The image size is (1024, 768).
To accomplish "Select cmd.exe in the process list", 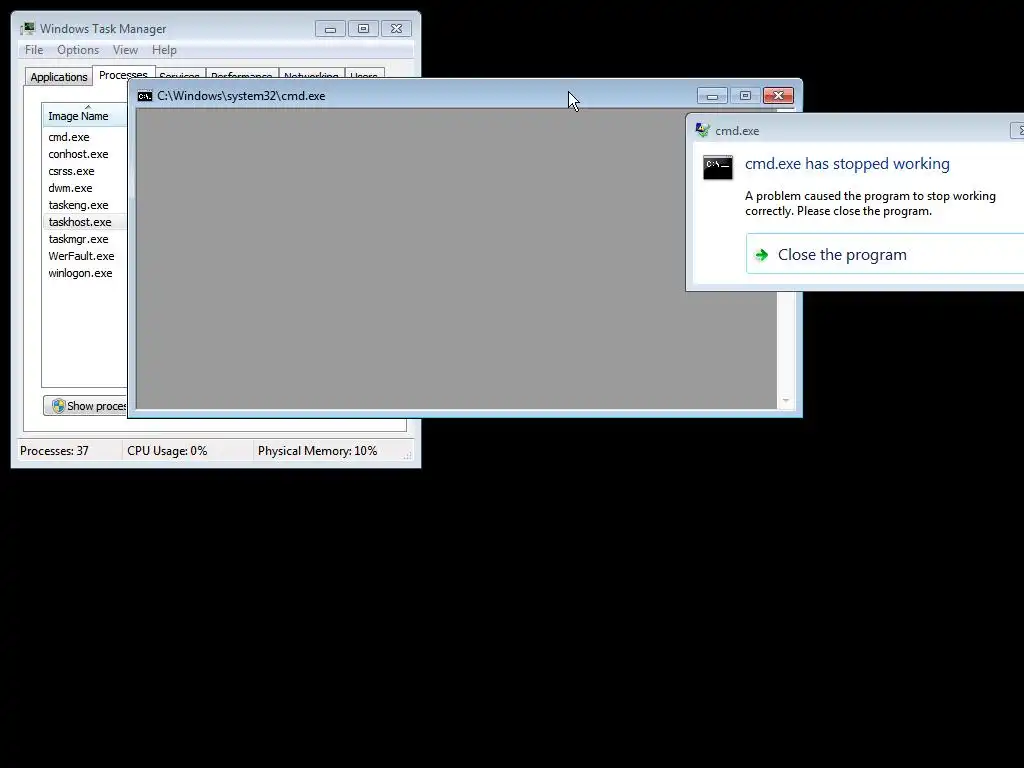I will click(x=69, y=137).
